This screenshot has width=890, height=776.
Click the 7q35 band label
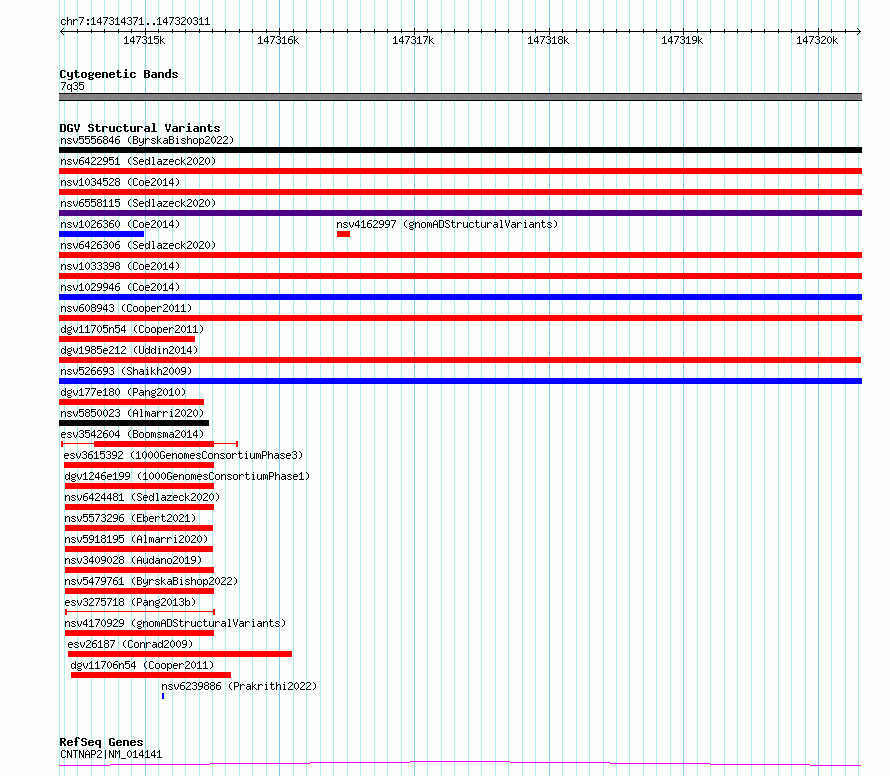(x=72, y=86)
